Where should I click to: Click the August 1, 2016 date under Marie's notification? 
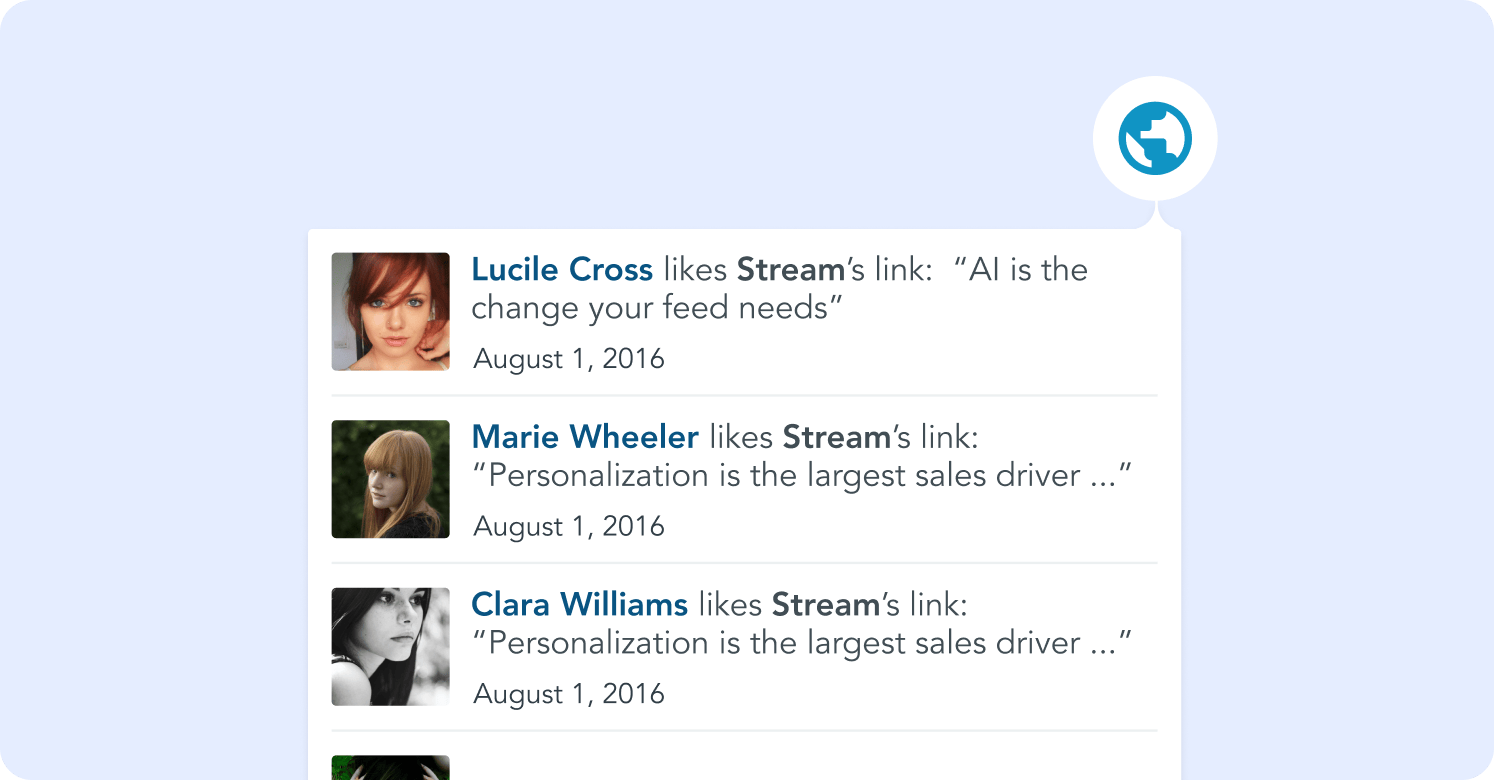(568, 526)
